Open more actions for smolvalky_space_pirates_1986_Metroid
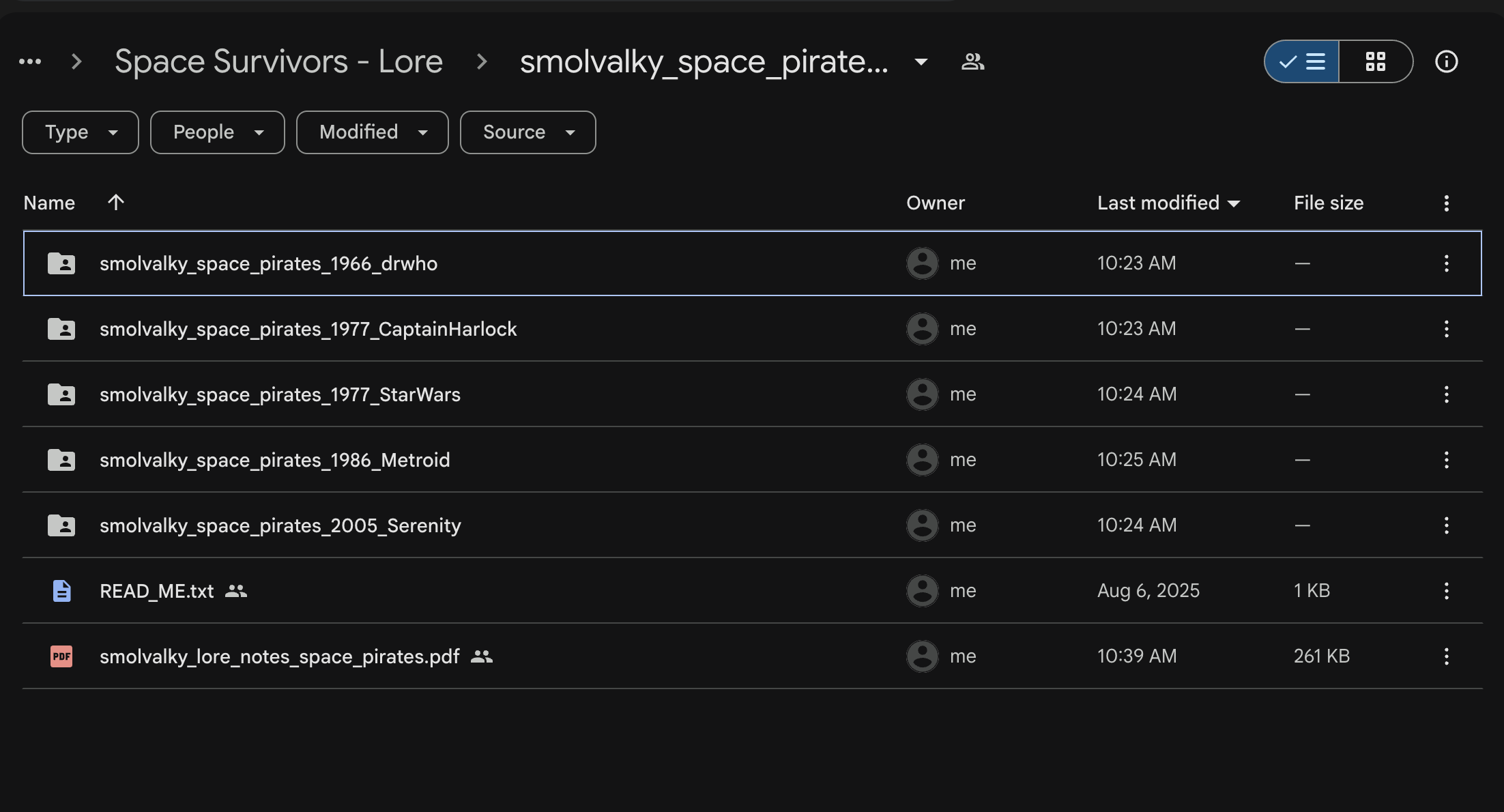The image size is (1504, 812). (1446, 460)
